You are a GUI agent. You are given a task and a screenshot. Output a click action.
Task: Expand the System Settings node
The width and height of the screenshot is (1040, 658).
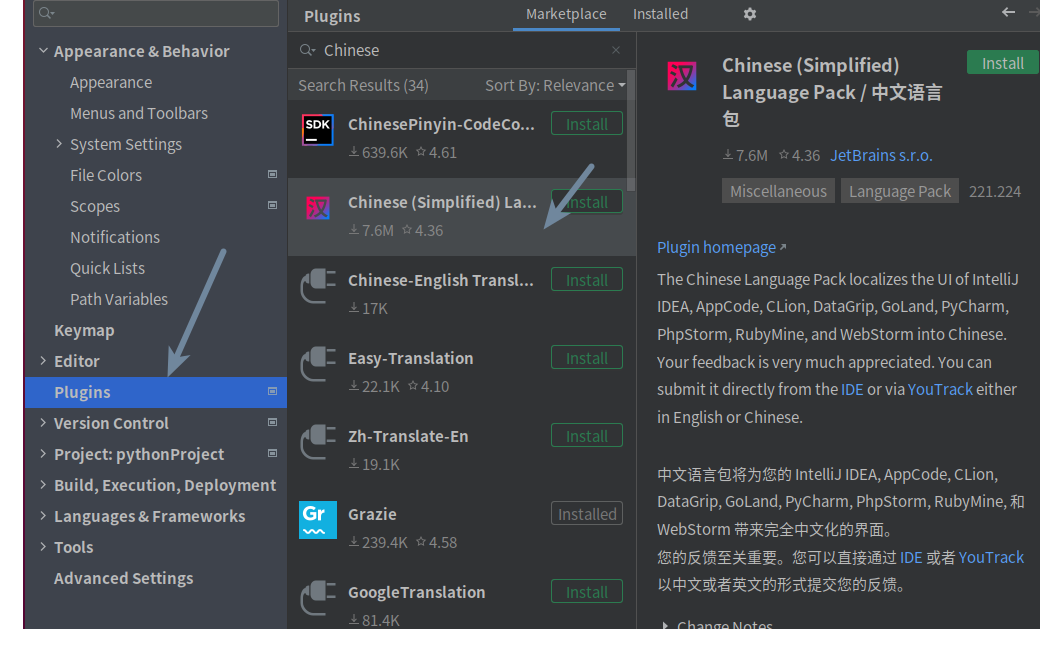(x=59, y=143)
